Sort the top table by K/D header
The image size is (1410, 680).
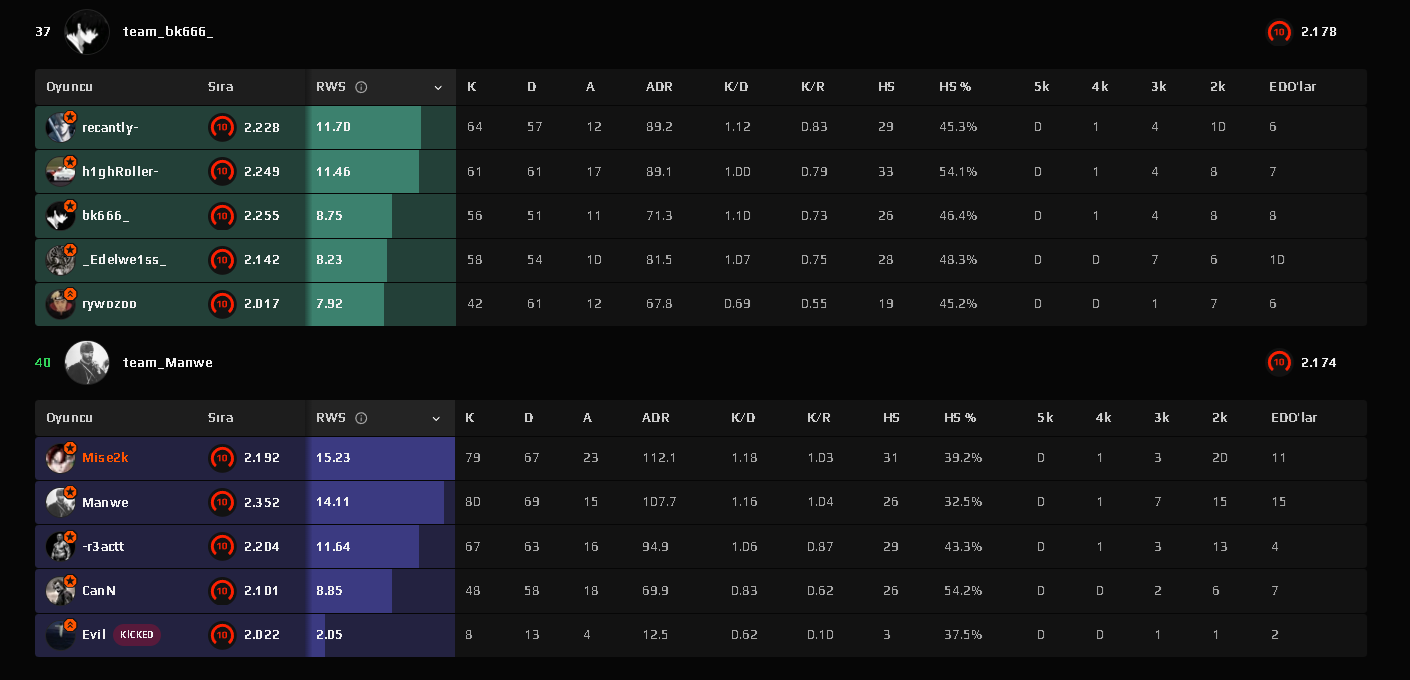[736, 87]
